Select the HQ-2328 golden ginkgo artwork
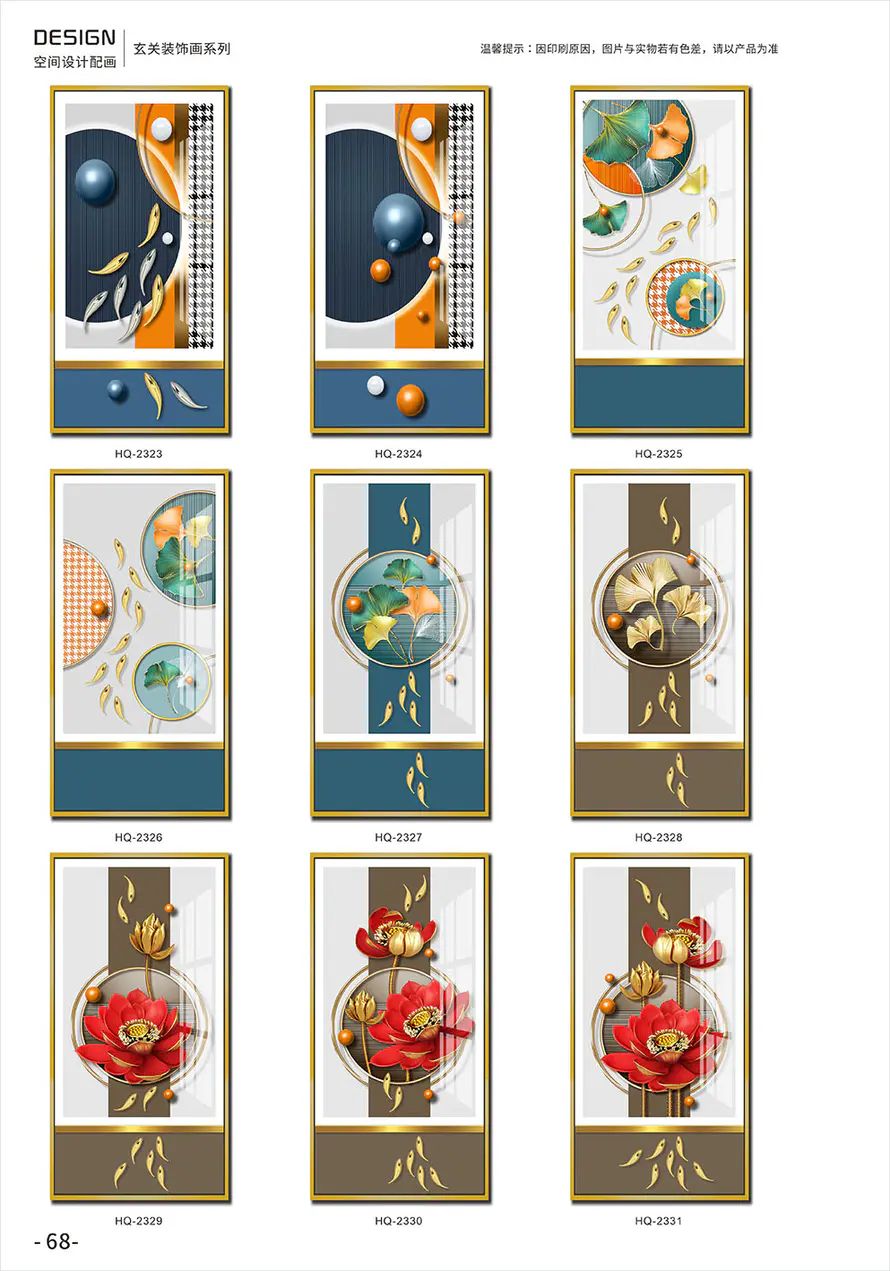Viewport: 890px width, 1271px height. pyautogui.click(x=660, y=644)
